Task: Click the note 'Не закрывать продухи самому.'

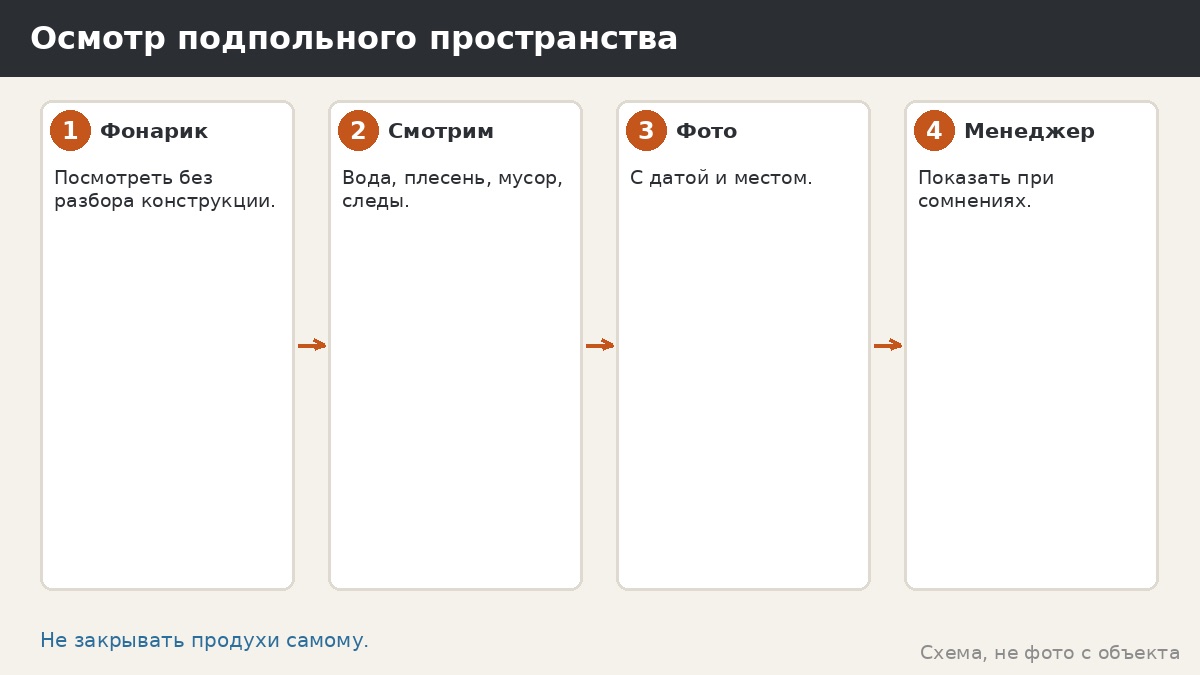Action: click(x=204, y=641)
